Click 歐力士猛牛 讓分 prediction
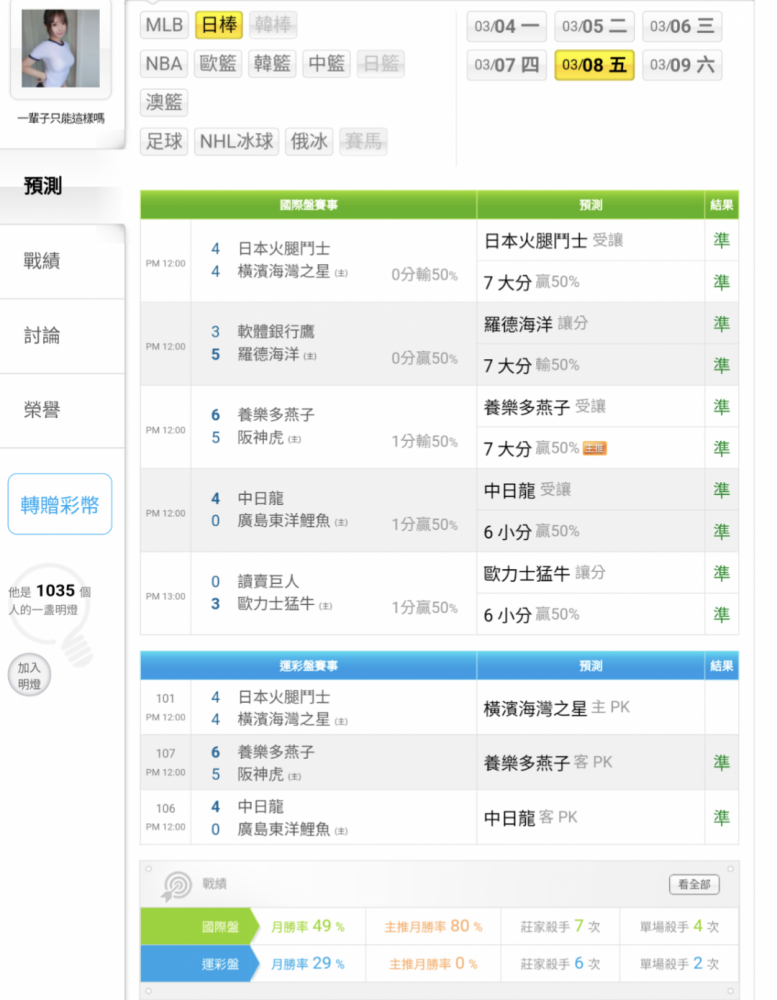The width and height of the screenshot is (777, 1000). coord(544,573)
